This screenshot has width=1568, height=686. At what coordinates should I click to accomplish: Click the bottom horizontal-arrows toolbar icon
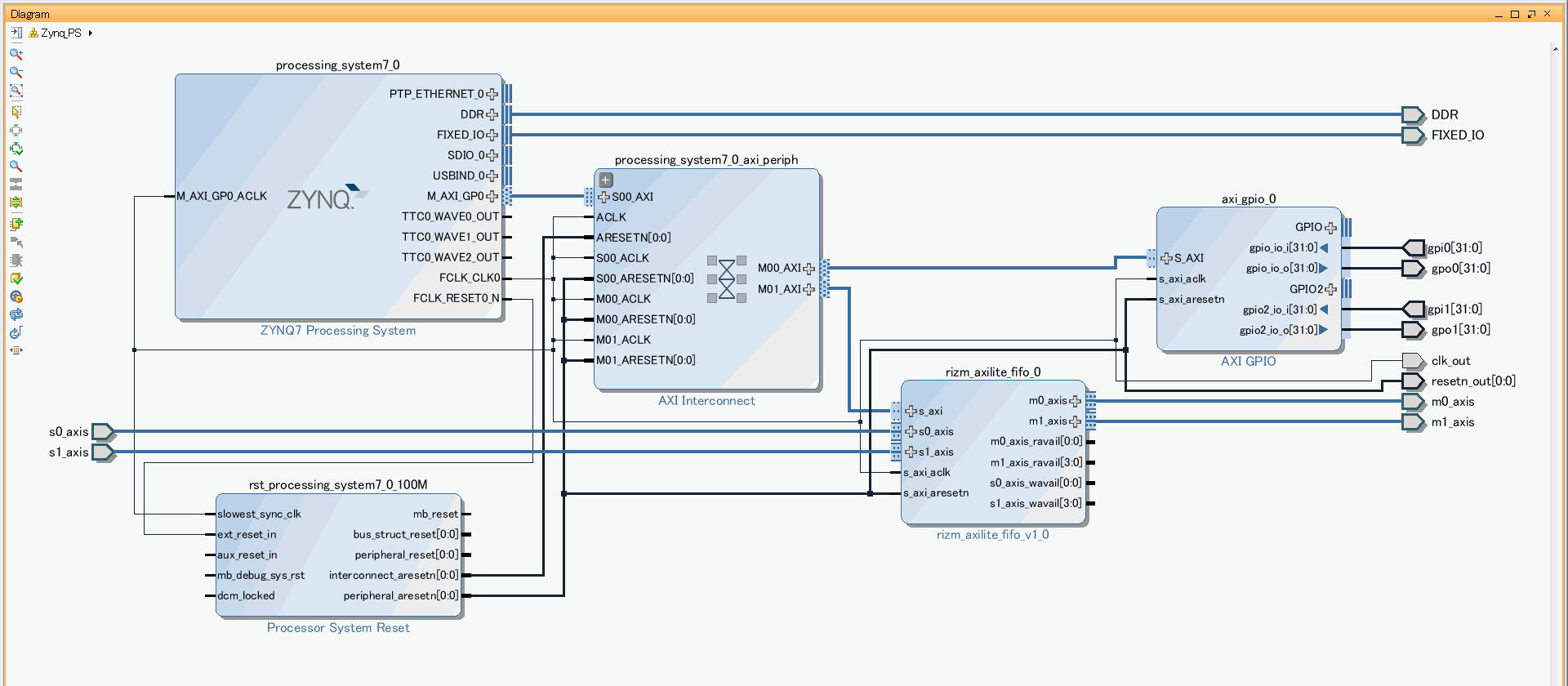16,350
